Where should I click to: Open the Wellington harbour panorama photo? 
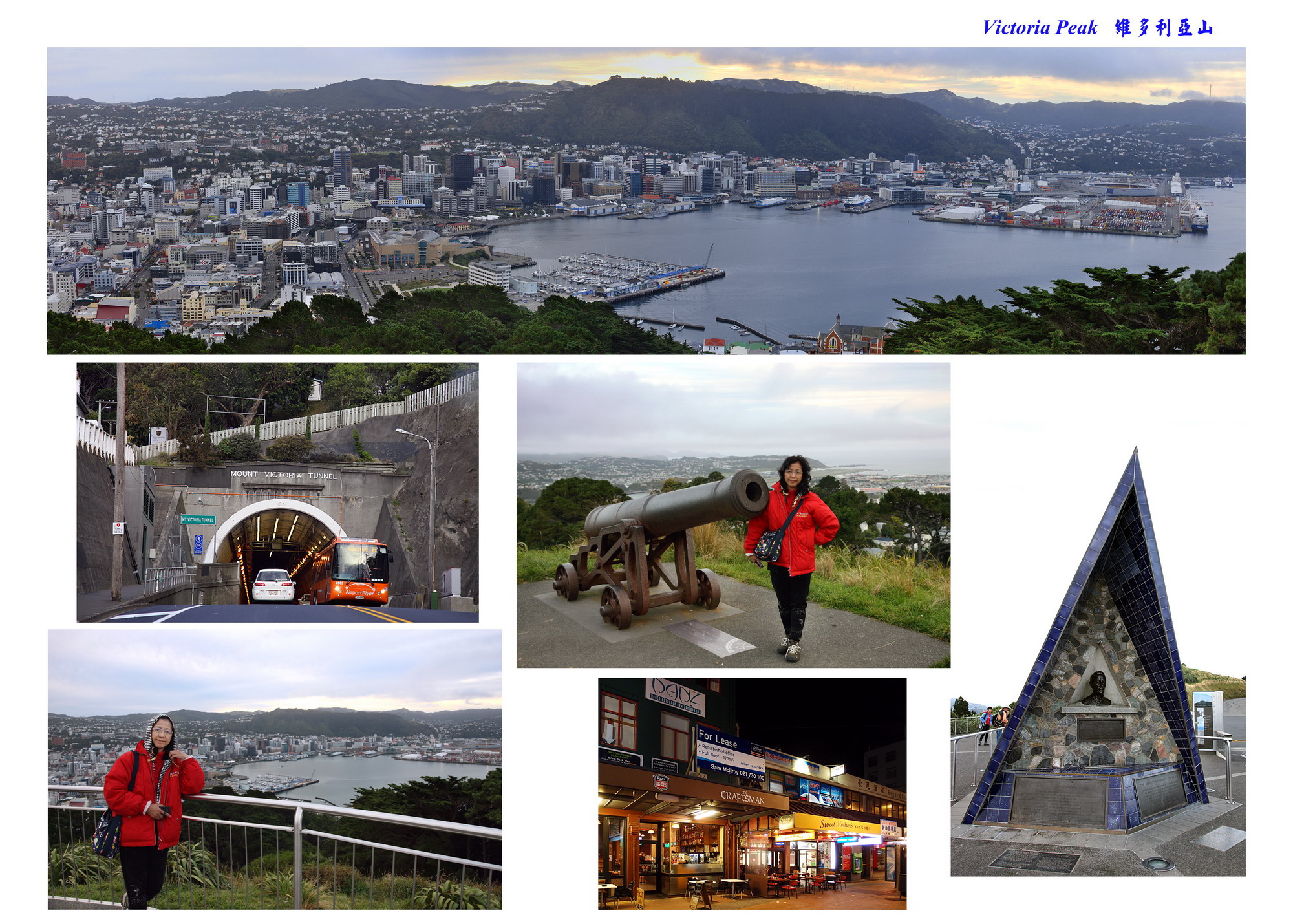point(646,200)
